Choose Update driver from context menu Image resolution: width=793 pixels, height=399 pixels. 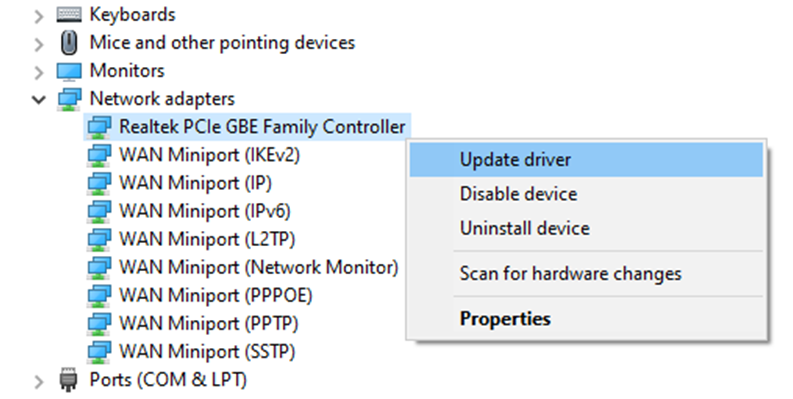pos(586,160)
